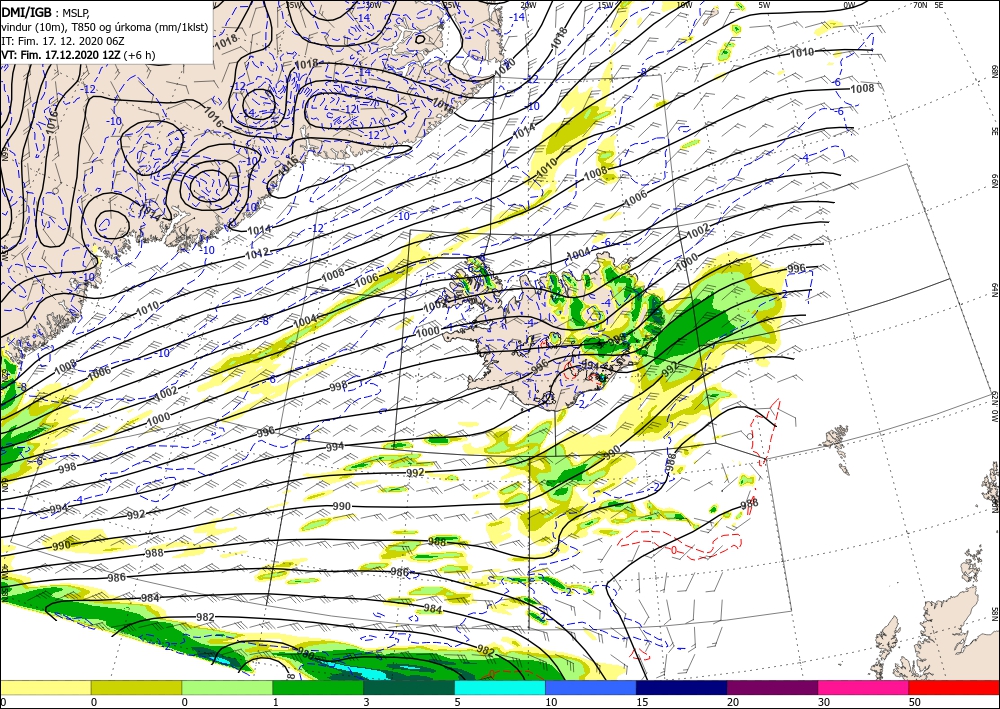Click the "70N 5E" label at top

[928, 4]
